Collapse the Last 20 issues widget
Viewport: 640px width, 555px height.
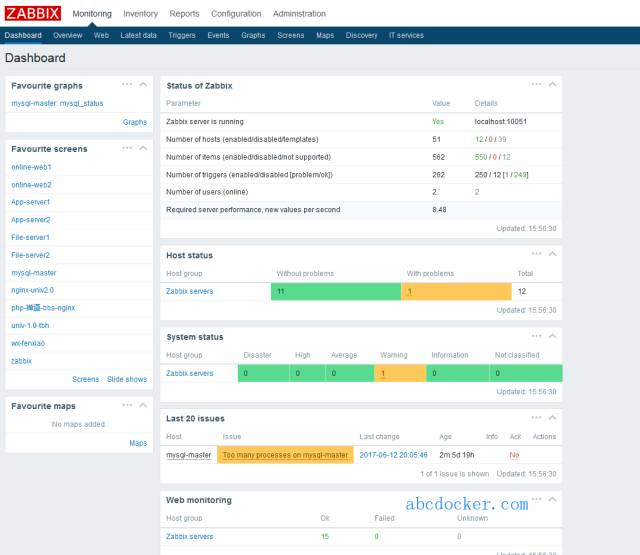click(x=552, y=417)
